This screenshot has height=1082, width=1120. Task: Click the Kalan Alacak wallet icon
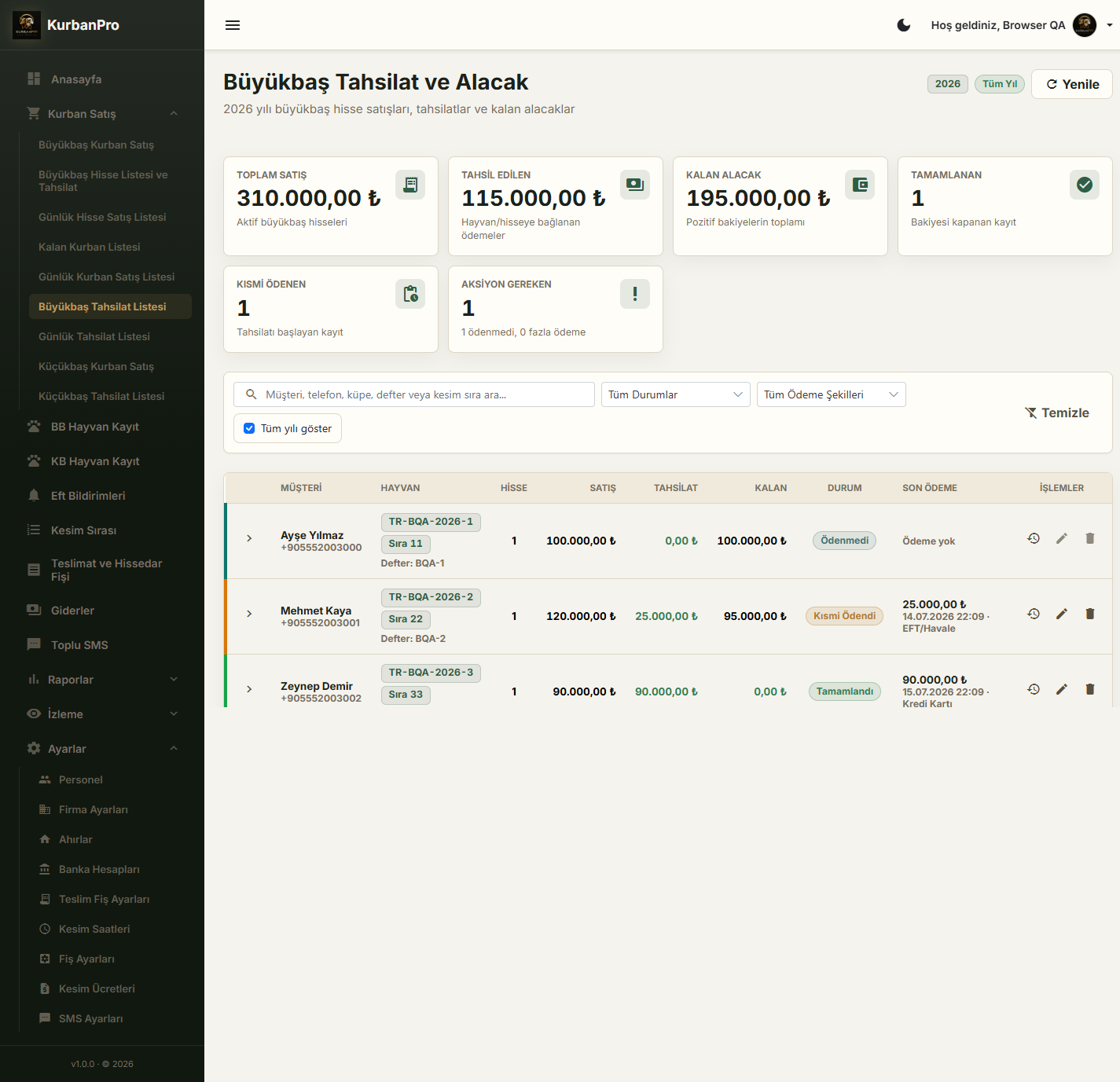[860, 185]
